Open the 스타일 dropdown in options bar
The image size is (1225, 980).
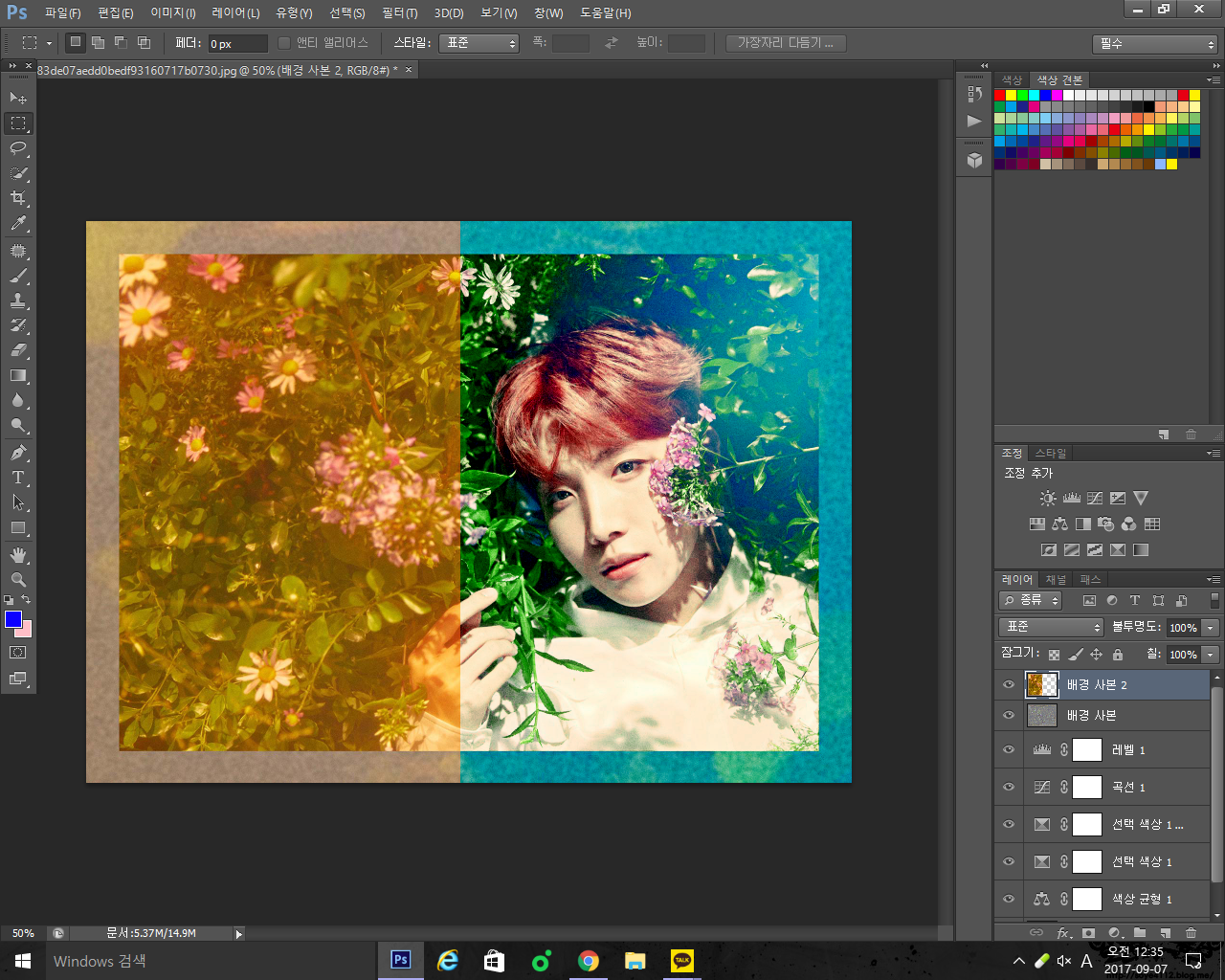pyautogui.click(x=479, y=43)
